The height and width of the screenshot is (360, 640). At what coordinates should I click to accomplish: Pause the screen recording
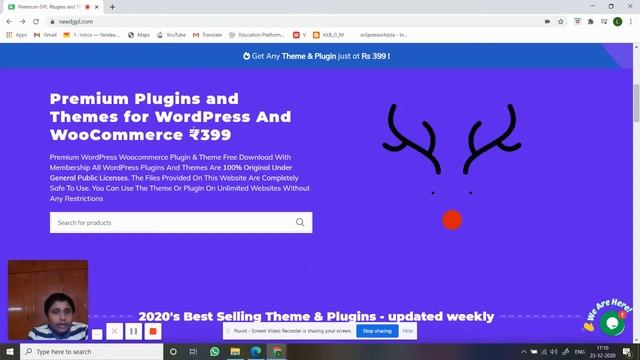[x=133, y=331]
